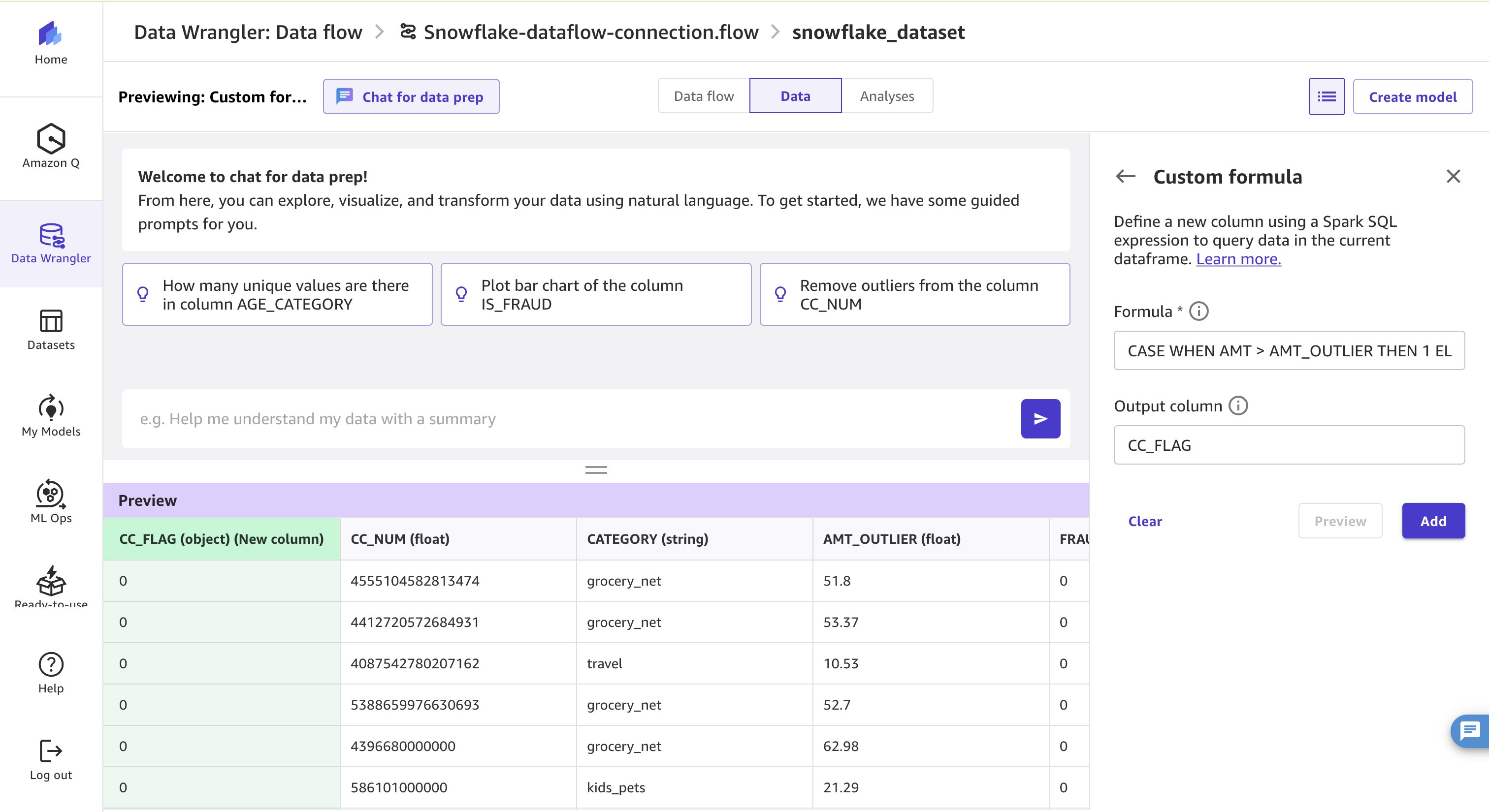Open Data Wrangler sidebar item

point(51,244)
